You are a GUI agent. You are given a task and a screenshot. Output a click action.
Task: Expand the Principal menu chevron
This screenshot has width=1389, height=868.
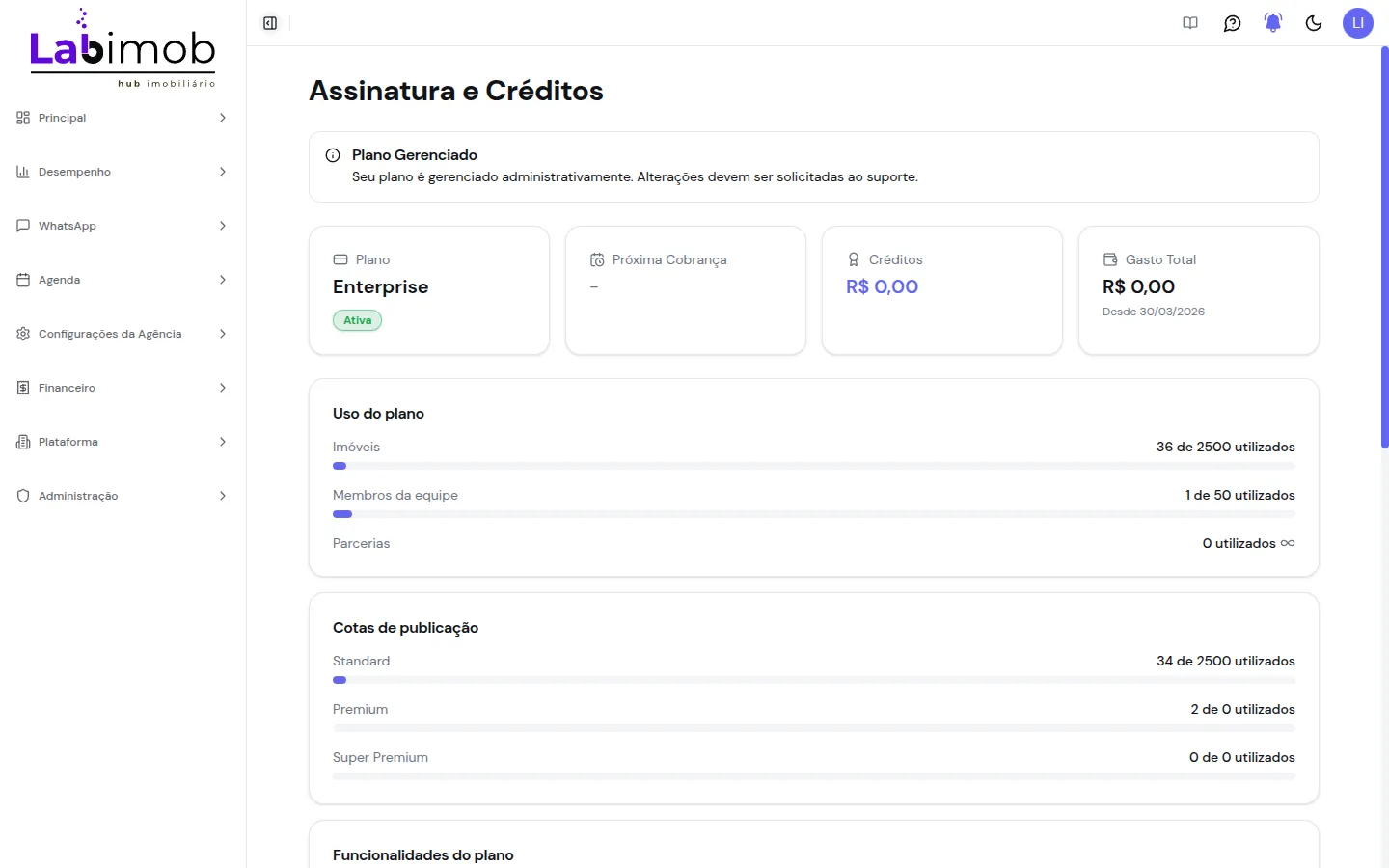point(223,118)
